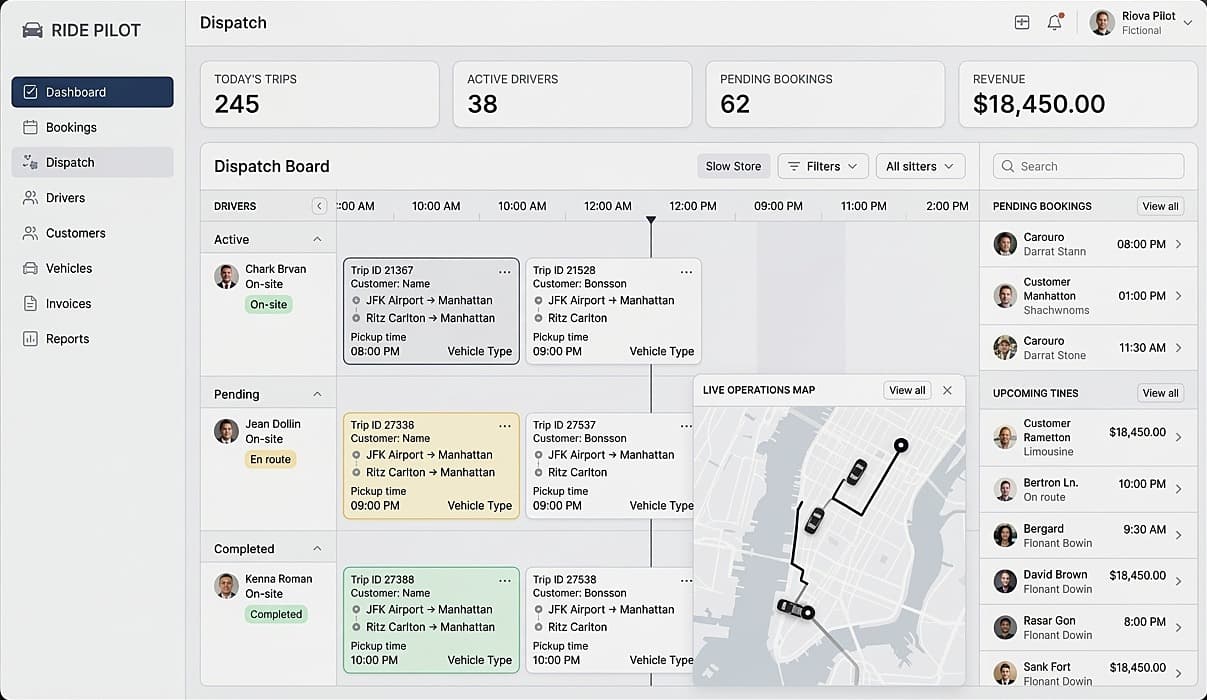Click the Ride Pilot car logo
This screenshot has width=1207, height=700.
pyautogui.click(x=32, y=30)
